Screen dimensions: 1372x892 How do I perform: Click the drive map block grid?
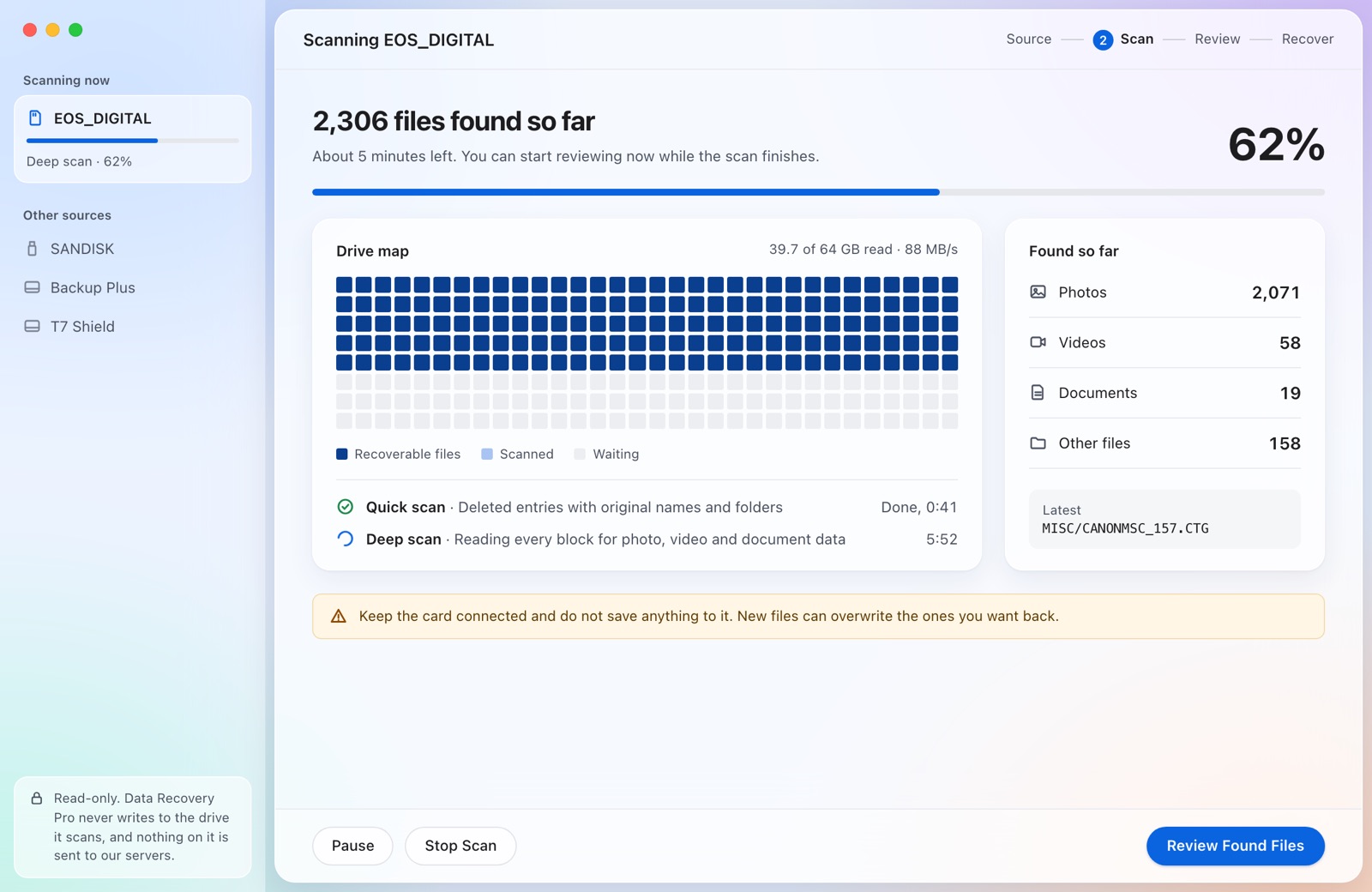click(647, 353)
